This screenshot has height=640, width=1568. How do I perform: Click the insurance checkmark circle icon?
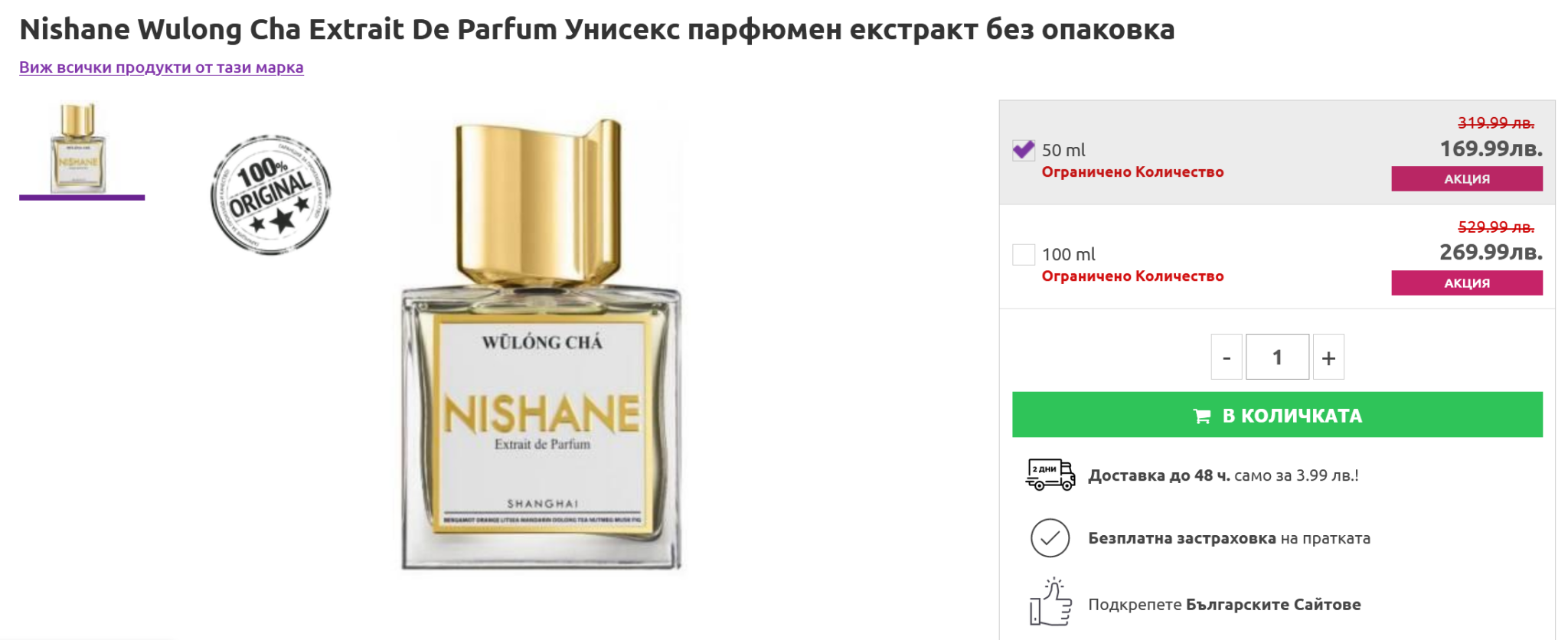[1050, 537]
